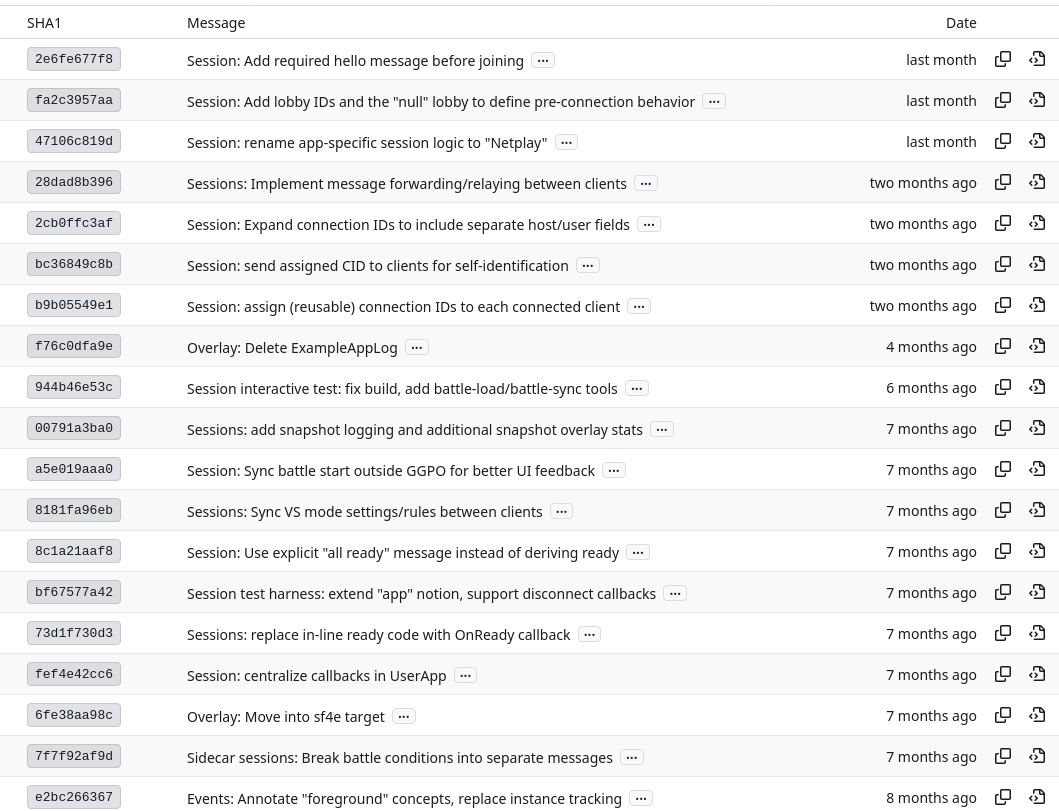Expand separate host/user fields commit description
This screenshot has height=811, width=1059.
click(648, 224)
